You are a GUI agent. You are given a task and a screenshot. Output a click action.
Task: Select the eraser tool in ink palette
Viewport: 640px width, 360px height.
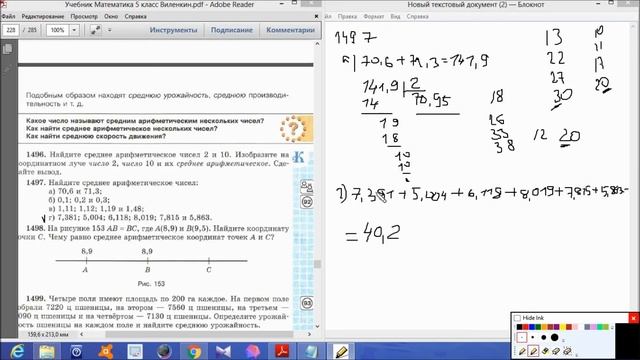pos(556,351)
